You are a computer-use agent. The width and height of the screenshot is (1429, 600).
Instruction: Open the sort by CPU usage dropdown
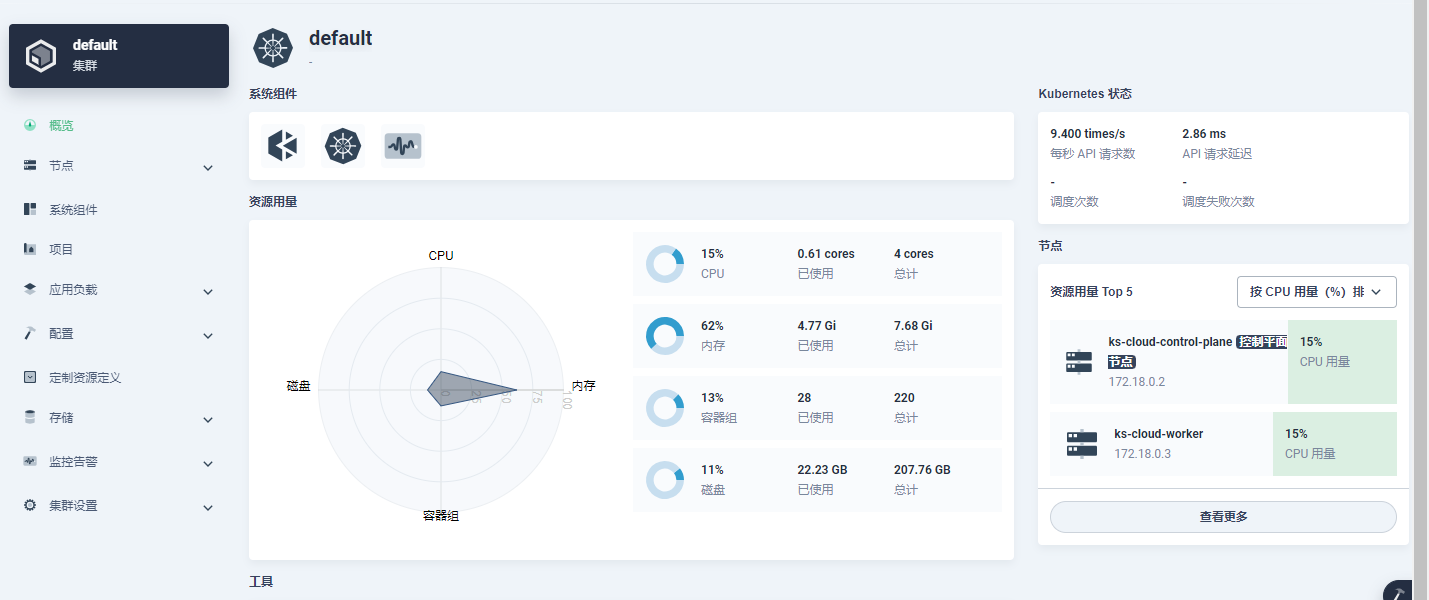[x=1316, y=292]
